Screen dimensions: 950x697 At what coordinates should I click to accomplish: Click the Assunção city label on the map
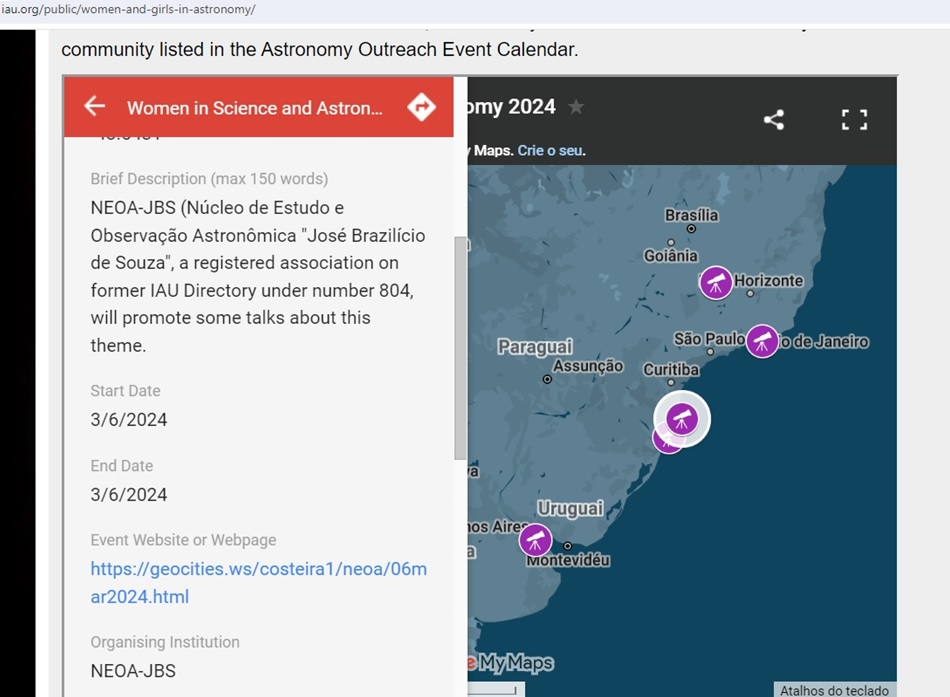pos(588,366)
